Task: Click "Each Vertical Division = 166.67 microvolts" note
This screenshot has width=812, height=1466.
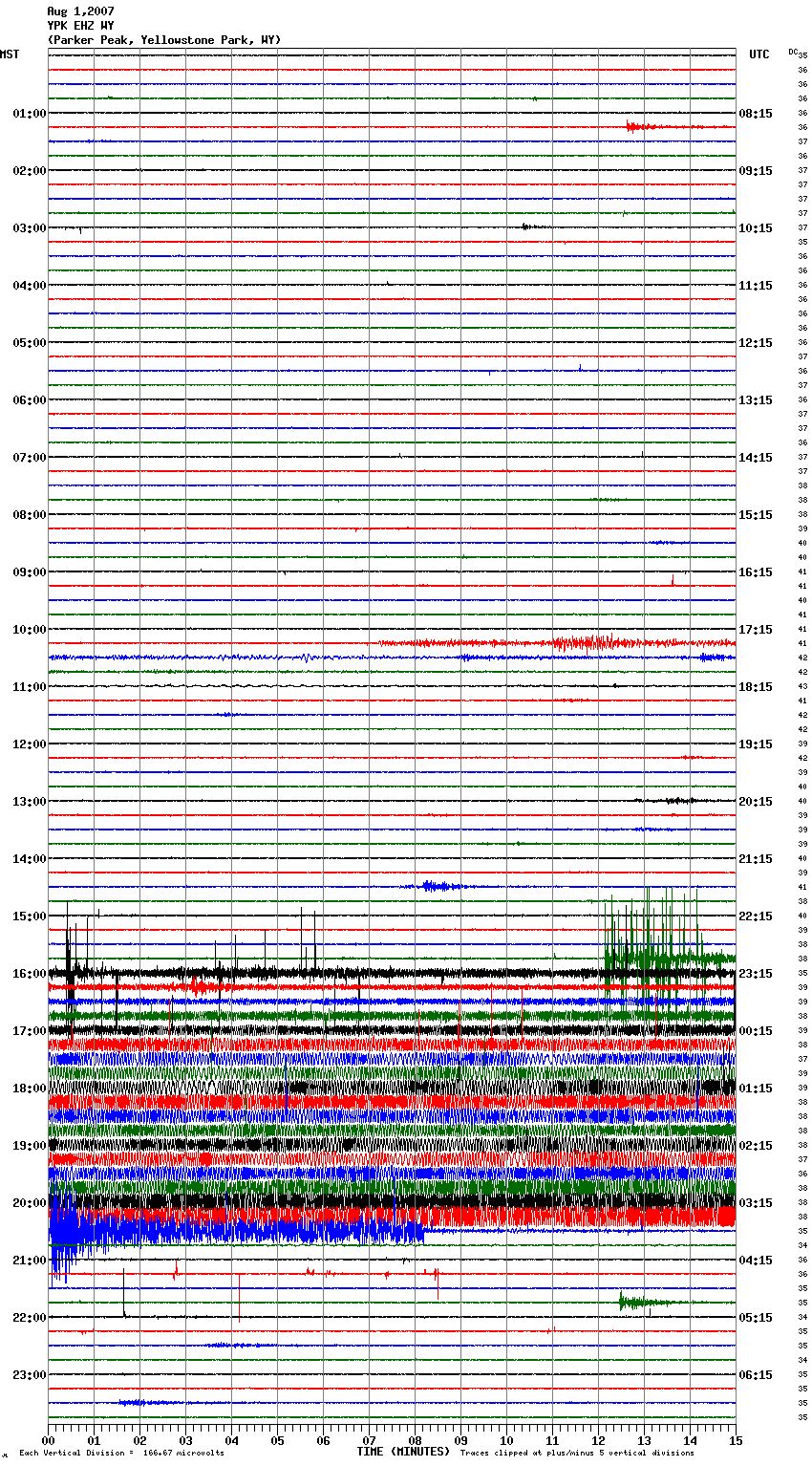Action: point(121,1453)
